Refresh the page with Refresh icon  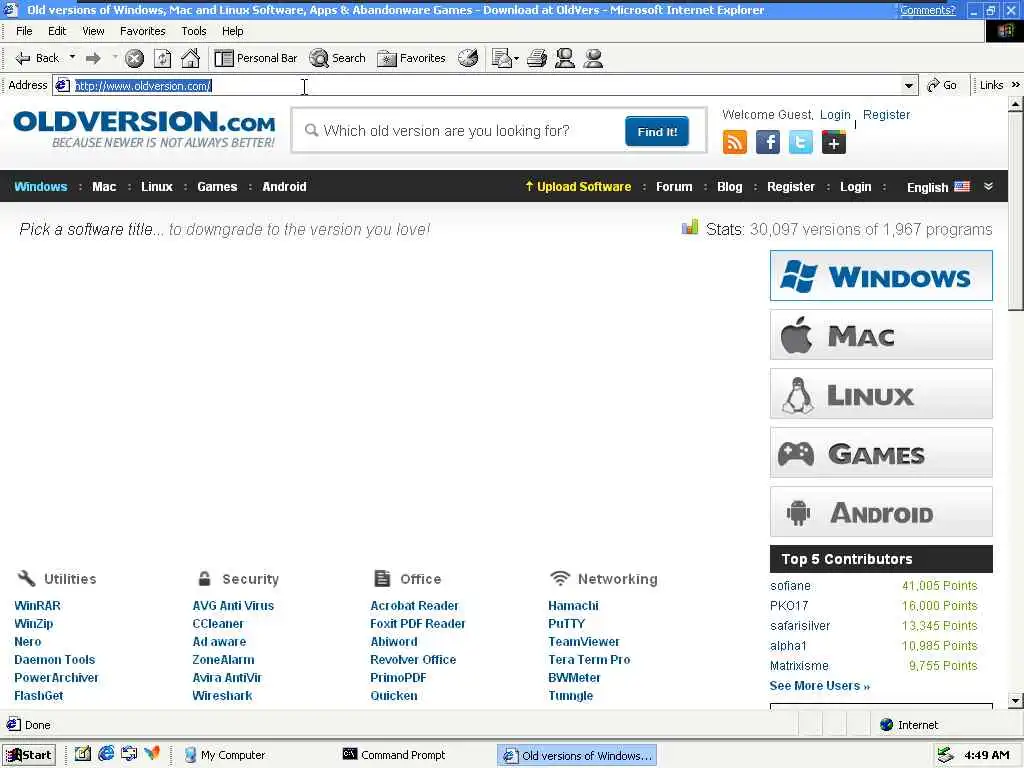(x=163, y=59)
